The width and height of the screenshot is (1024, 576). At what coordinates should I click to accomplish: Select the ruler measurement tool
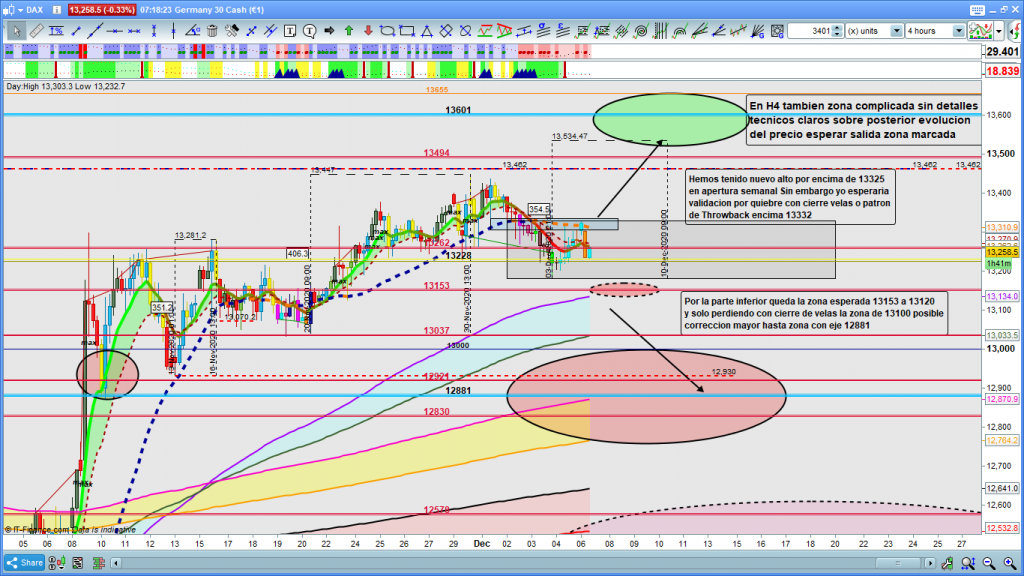pos(38,31)
